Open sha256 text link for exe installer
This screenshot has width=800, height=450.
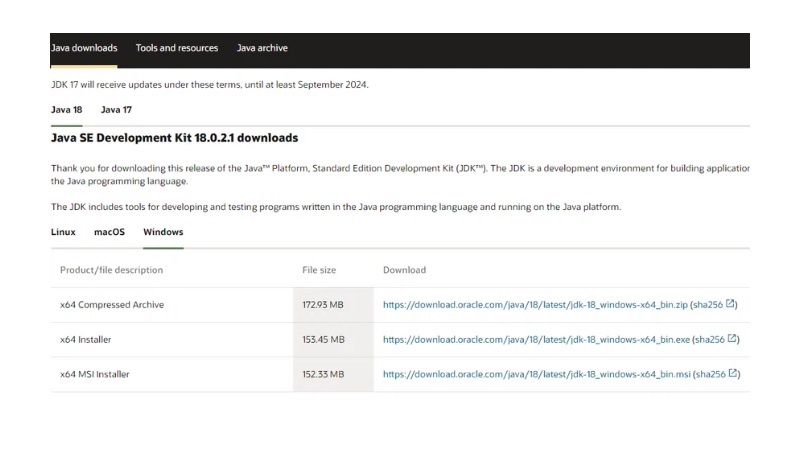708,340
